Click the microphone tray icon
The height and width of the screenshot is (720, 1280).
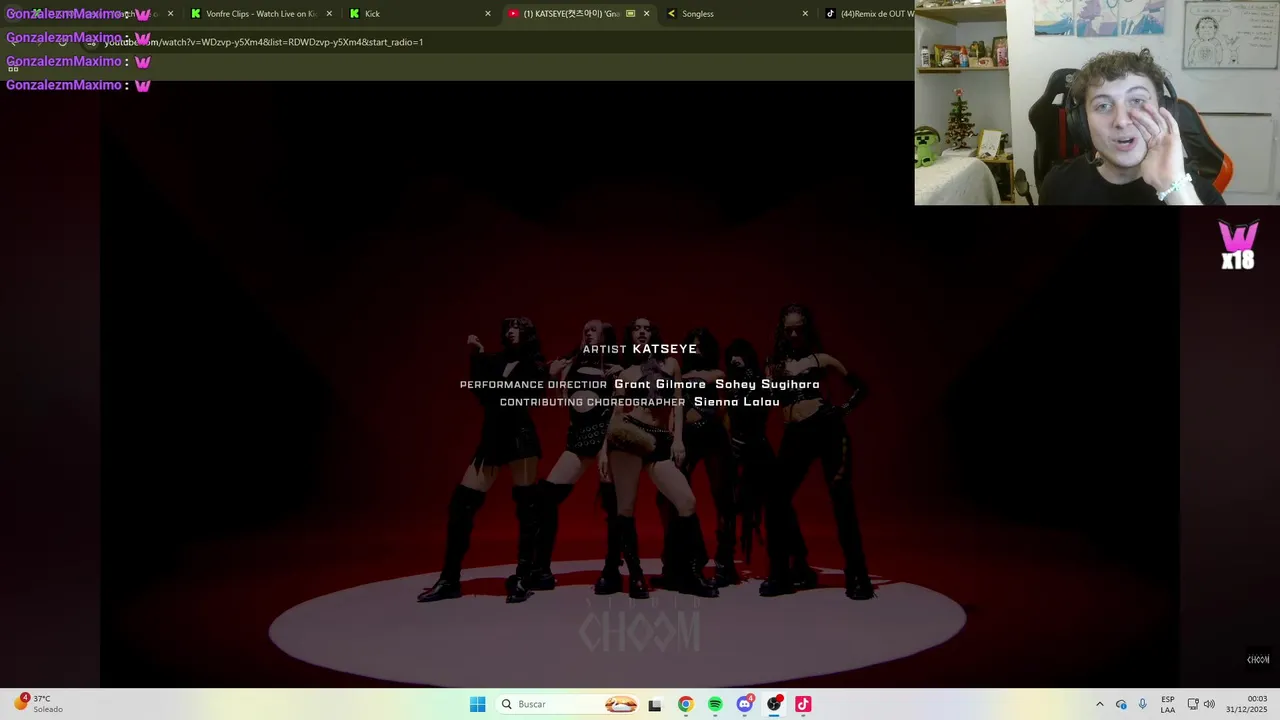point(1142,704)
